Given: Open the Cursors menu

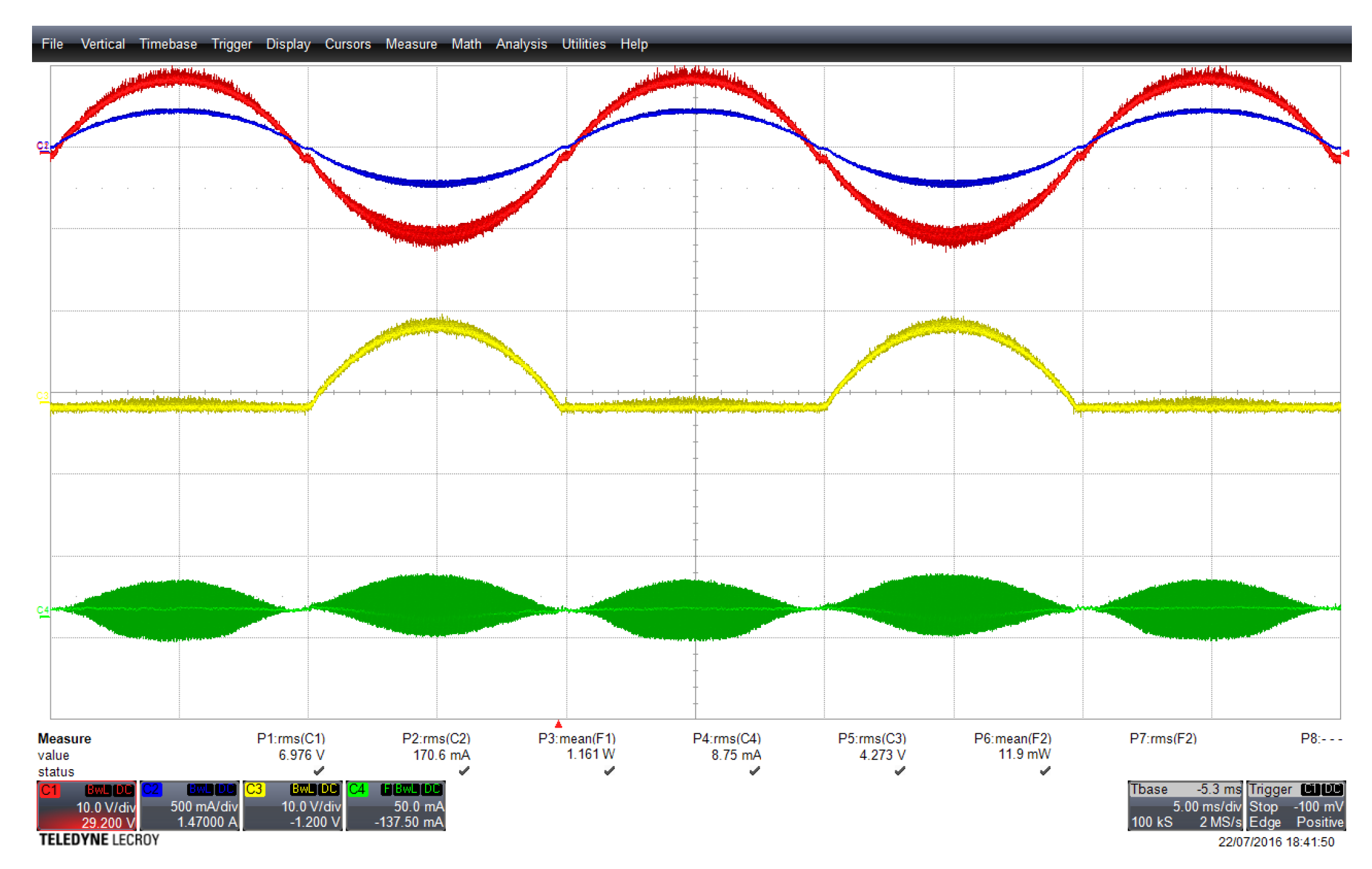Looking at the screenshot, I should 347,44.
